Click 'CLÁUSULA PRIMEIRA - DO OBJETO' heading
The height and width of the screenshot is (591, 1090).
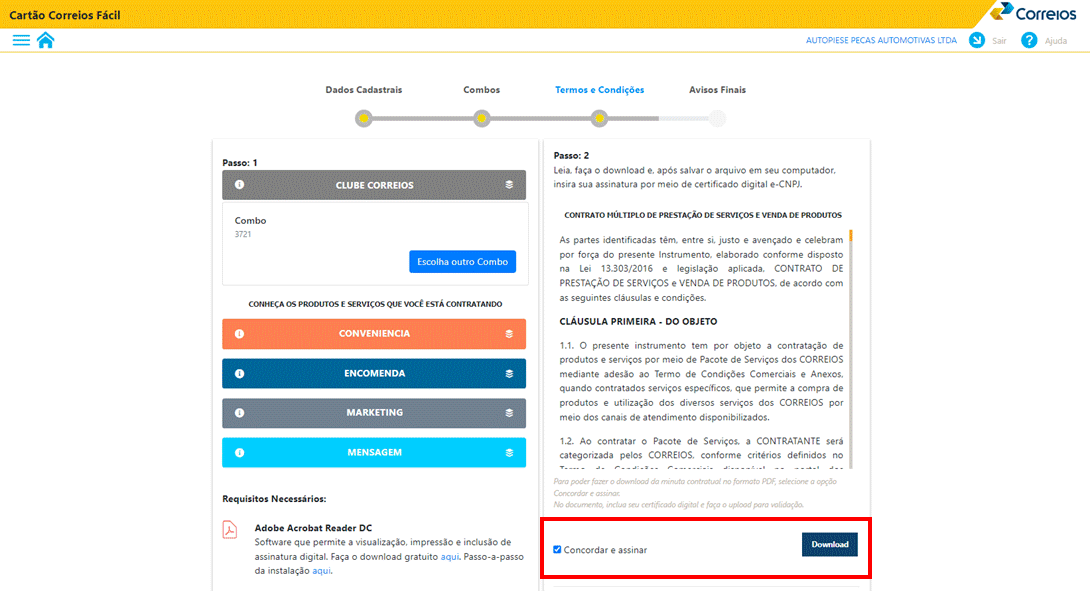click(x=638, y=321)
